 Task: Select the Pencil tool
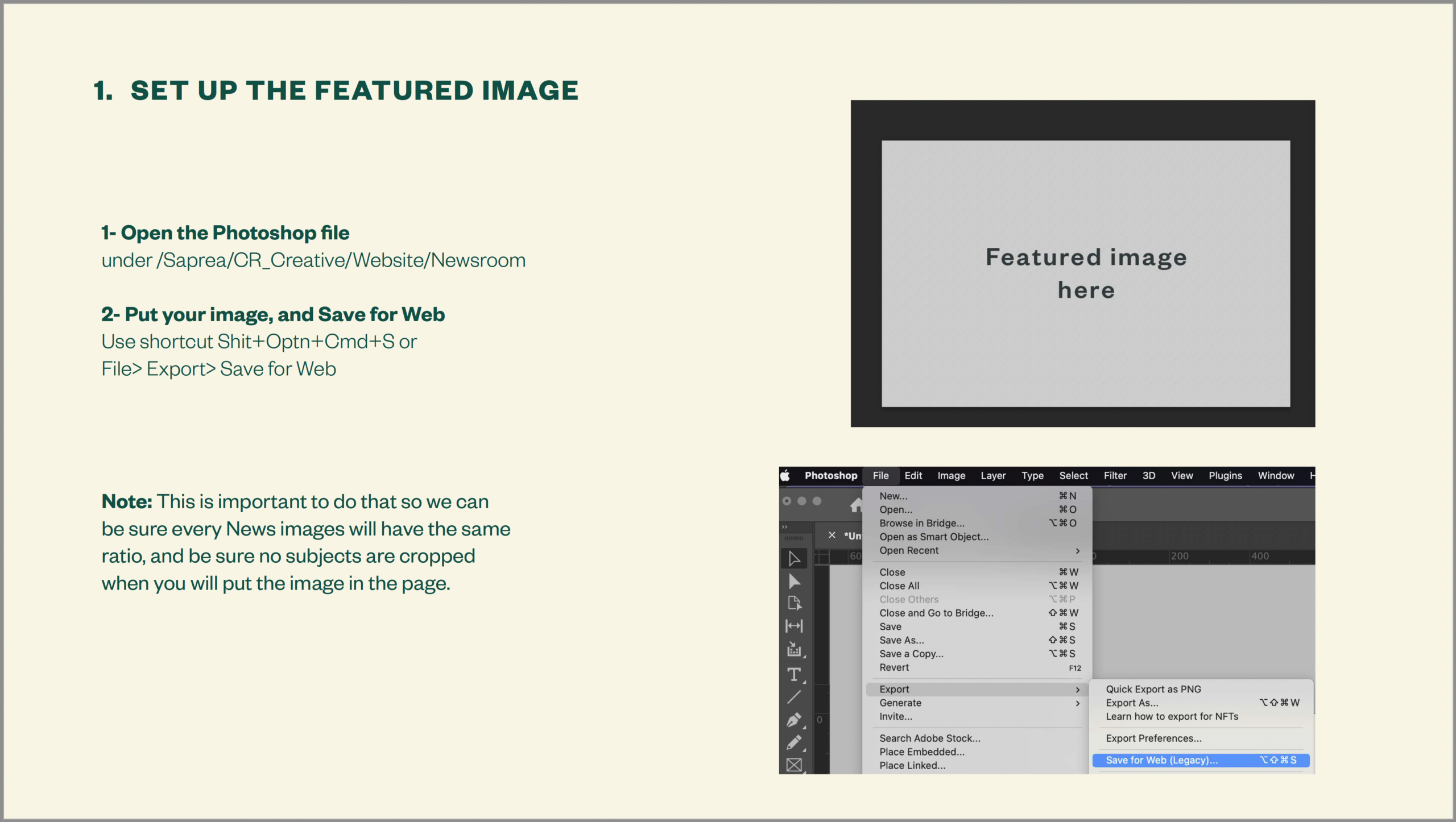pyautogui.click(x=794, y=743)
